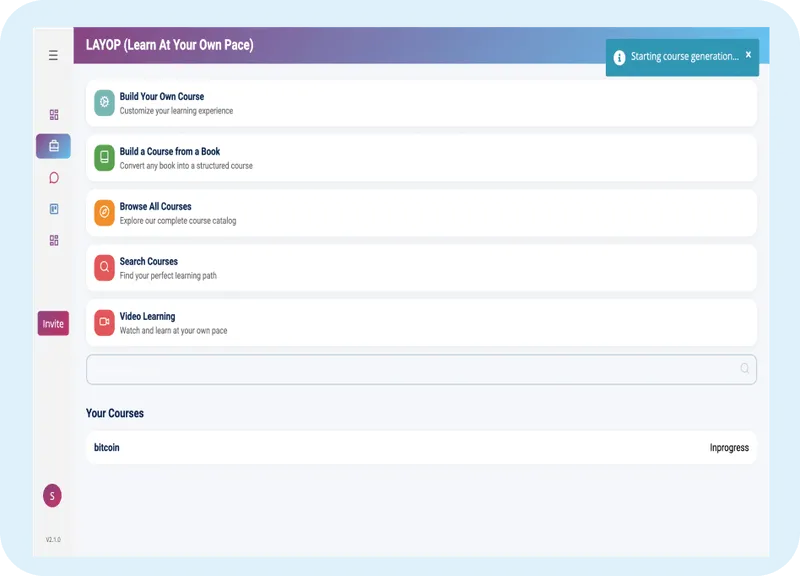Open the bitcoin course under Your Courses
This screenshot has height=576, width=800.
pyautogui.click(x=107, y=447)
